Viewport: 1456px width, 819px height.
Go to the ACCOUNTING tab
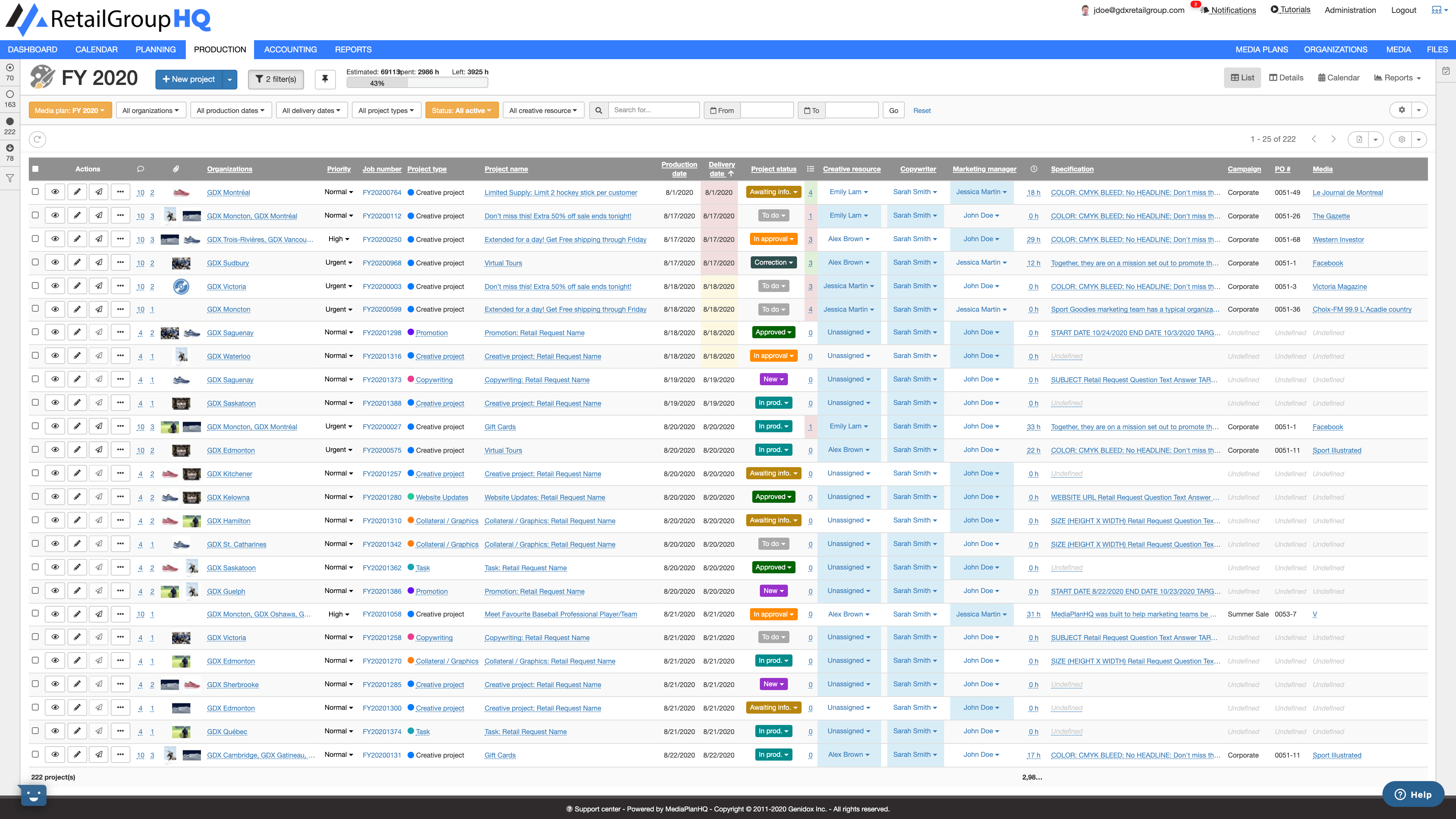click(290, 49)
